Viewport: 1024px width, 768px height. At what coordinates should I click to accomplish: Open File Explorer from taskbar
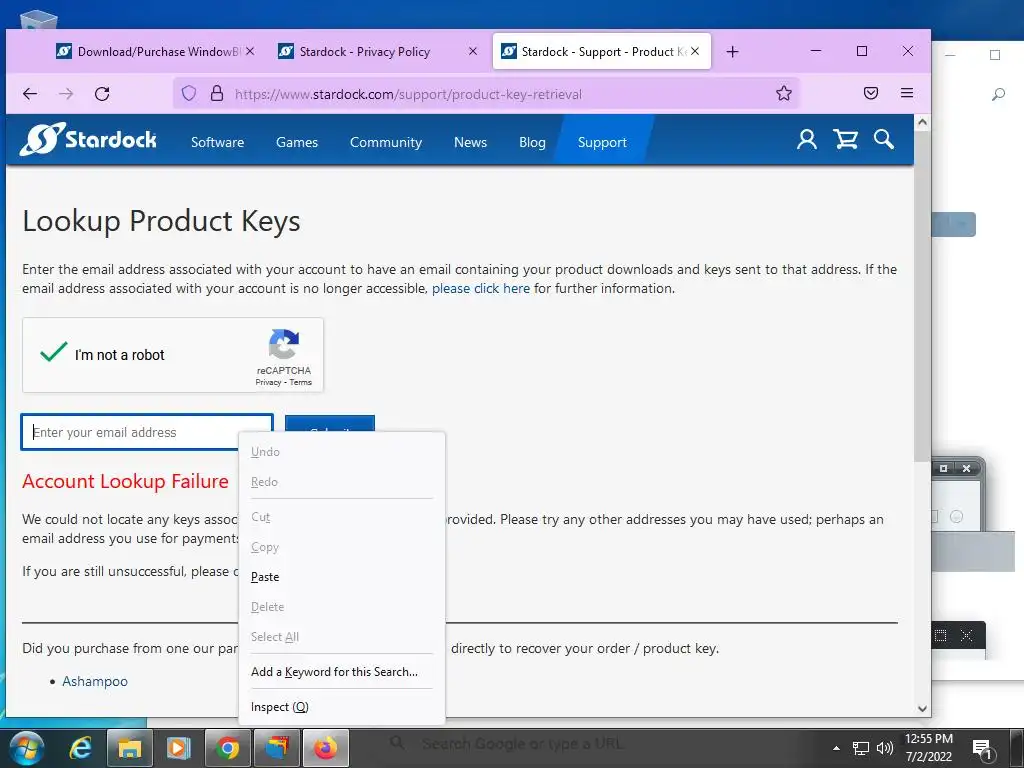click(x=129, y=748)
